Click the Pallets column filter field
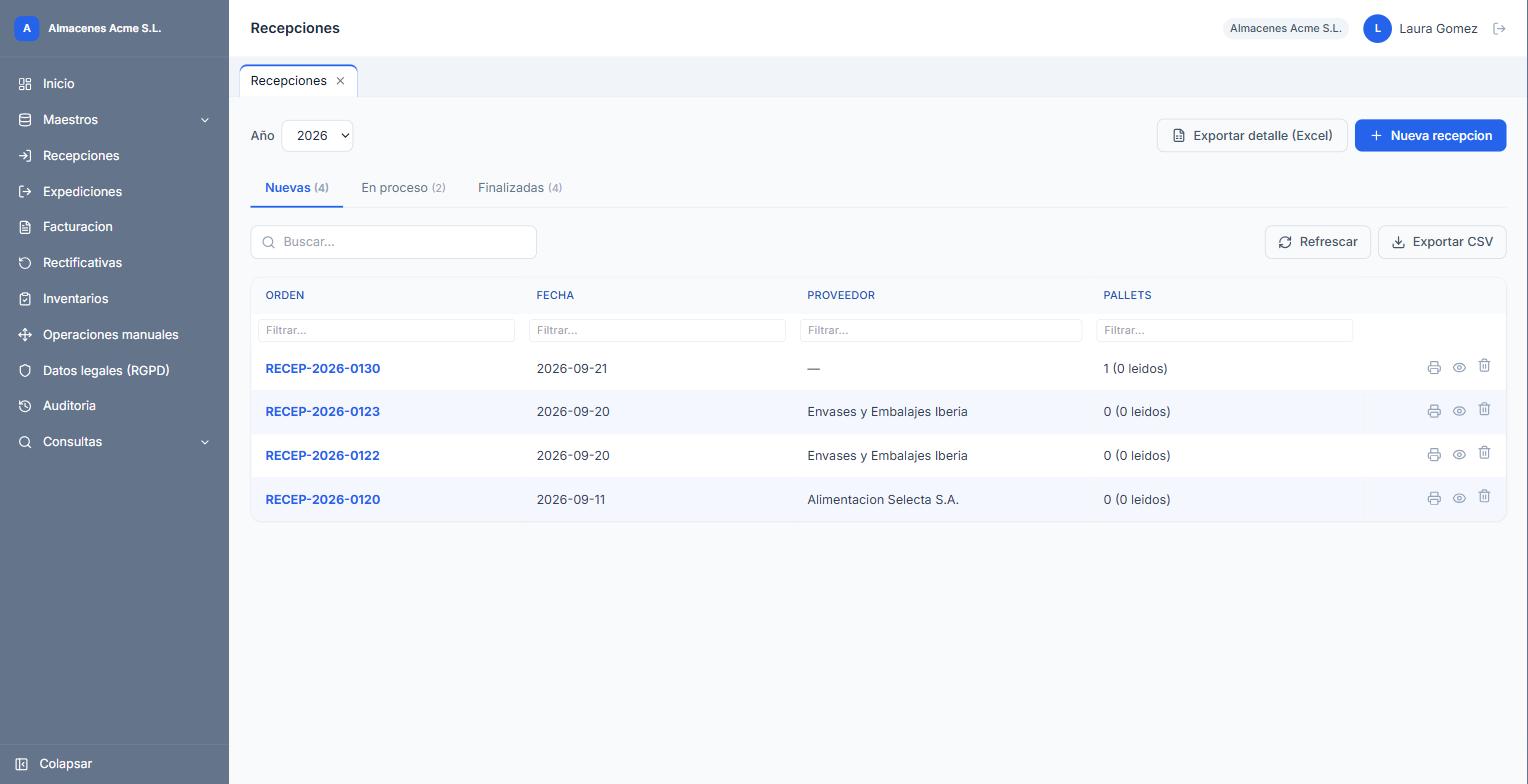The width and height of the screenshot is (1528, 784). (1224, 330)
